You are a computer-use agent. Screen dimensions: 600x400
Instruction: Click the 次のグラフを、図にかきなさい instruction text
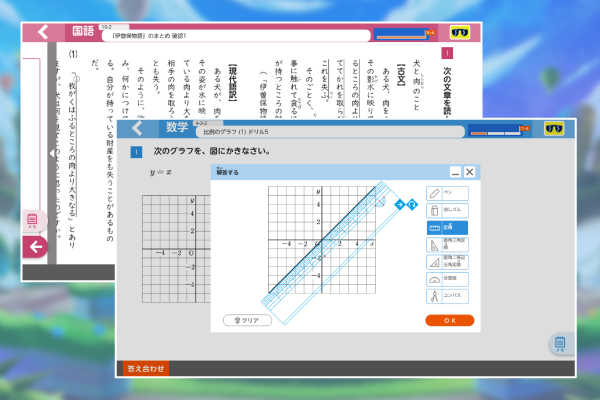coord(212,151)
